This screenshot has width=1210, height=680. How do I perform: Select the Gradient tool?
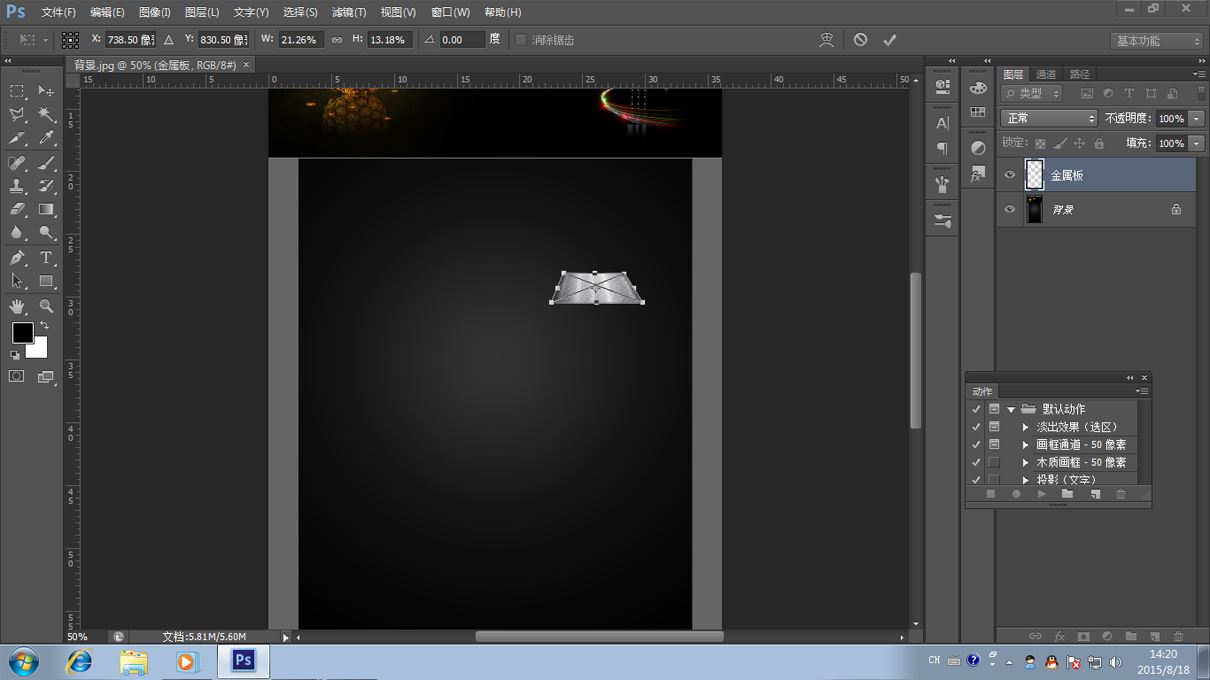click(x=46, y=210)
